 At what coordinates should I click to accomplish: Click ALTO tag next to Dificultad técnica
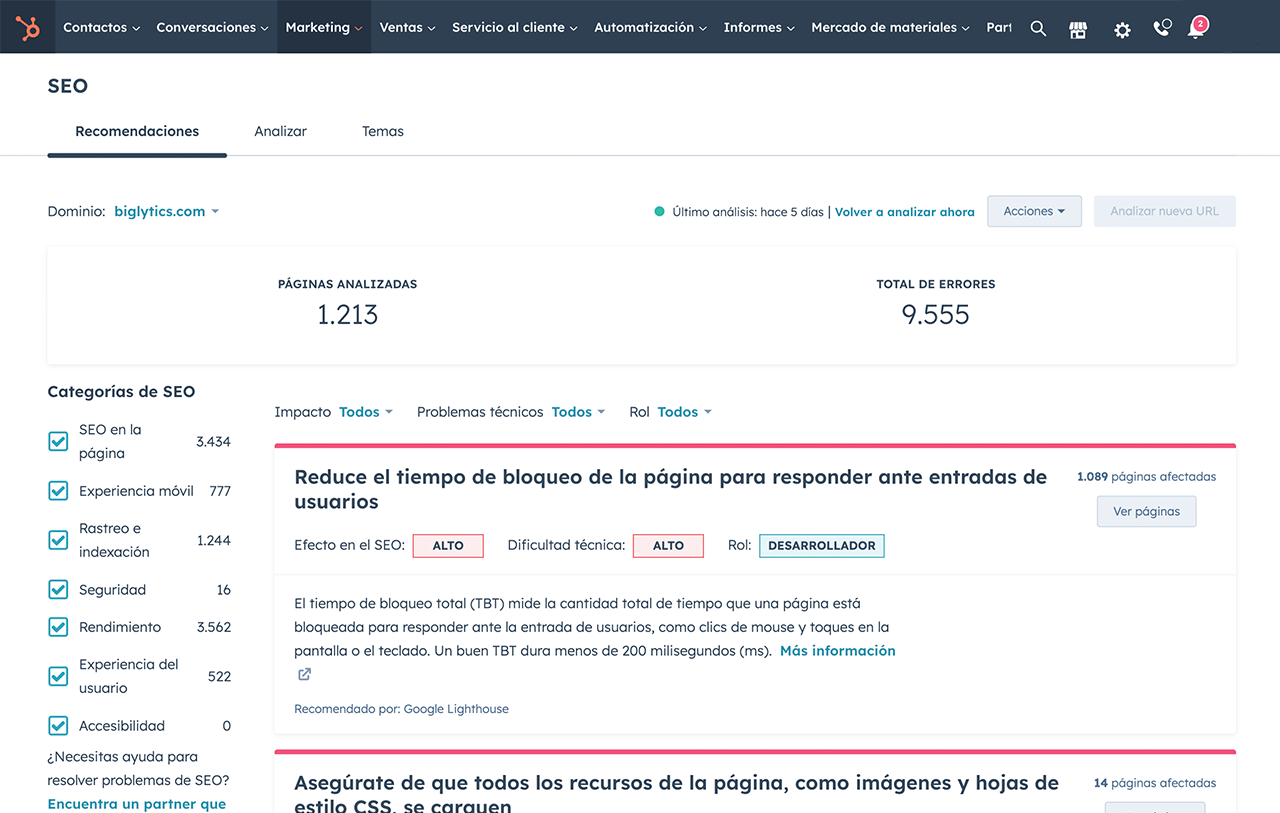tap(668, 546)
